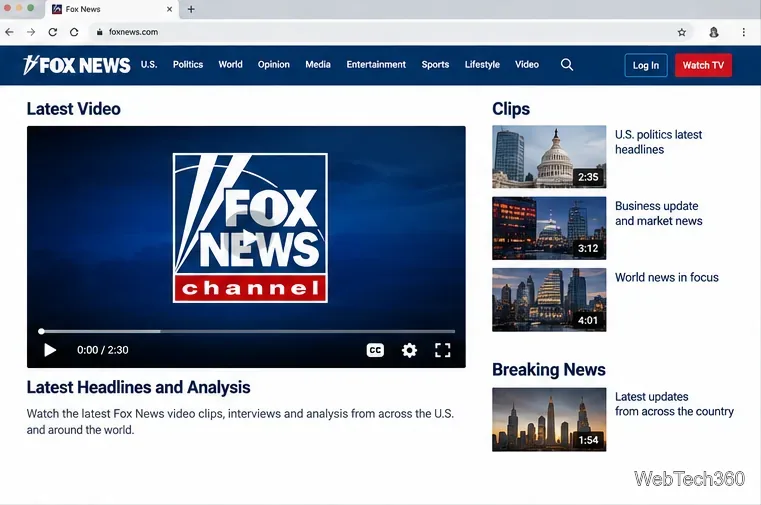Open 'Latest updates from across the country'
Image resolution: width=761 pixels, height=505 pixels.
tap(674, 404)
